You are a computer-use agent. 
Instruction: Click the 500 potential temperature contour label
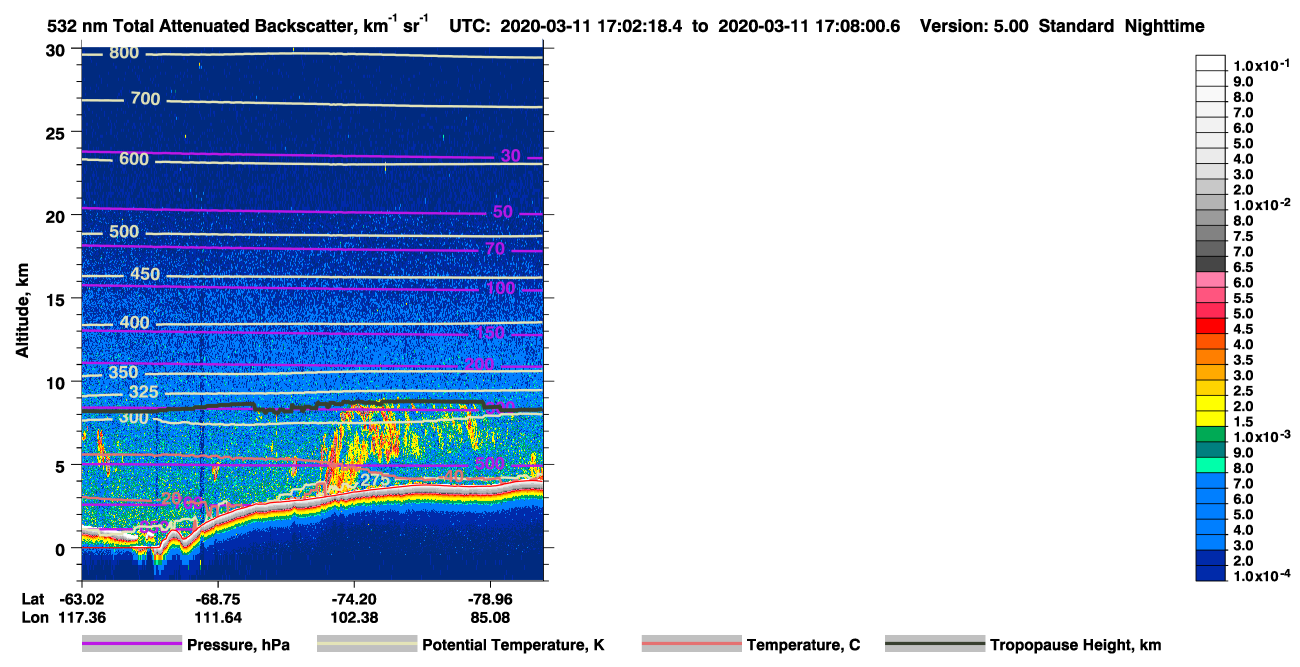[x=124, y=232]
